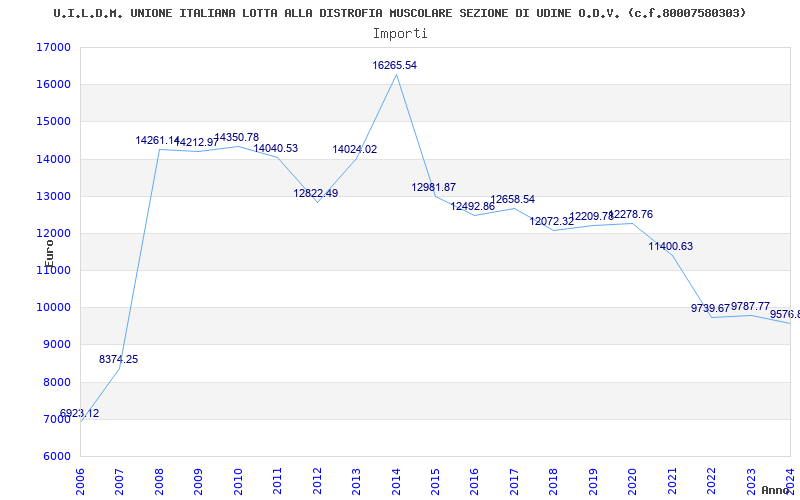Click the chart title 'Importi'
This screenshot has height=500, width=800.
[x=399, y=34]
